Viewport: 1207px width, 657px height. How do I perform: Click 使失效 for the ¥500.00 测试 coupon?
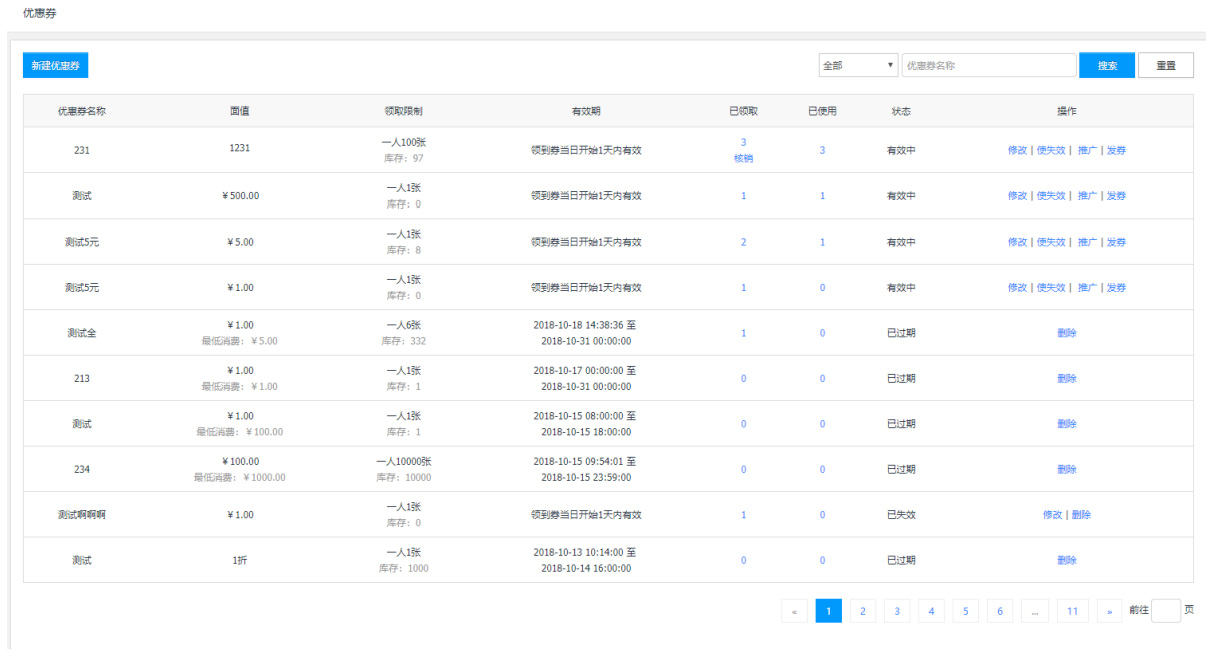1050,196
